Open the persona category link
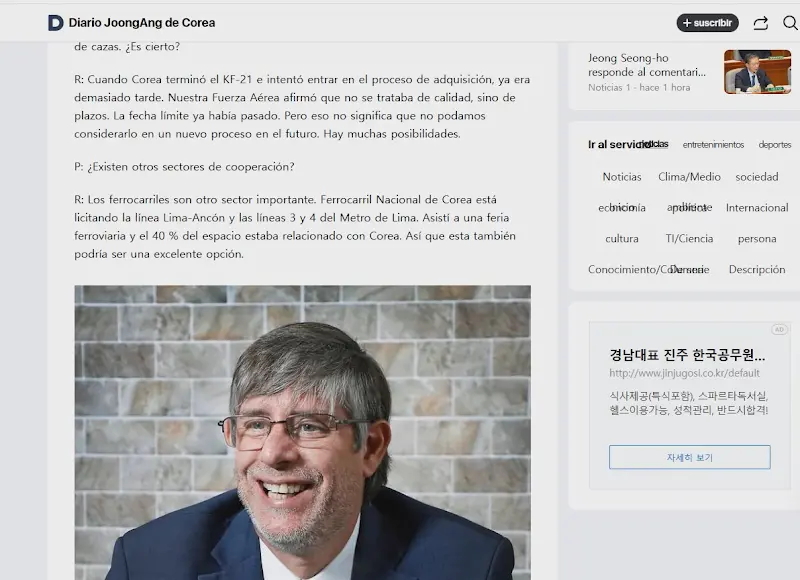 click(757, 239)
